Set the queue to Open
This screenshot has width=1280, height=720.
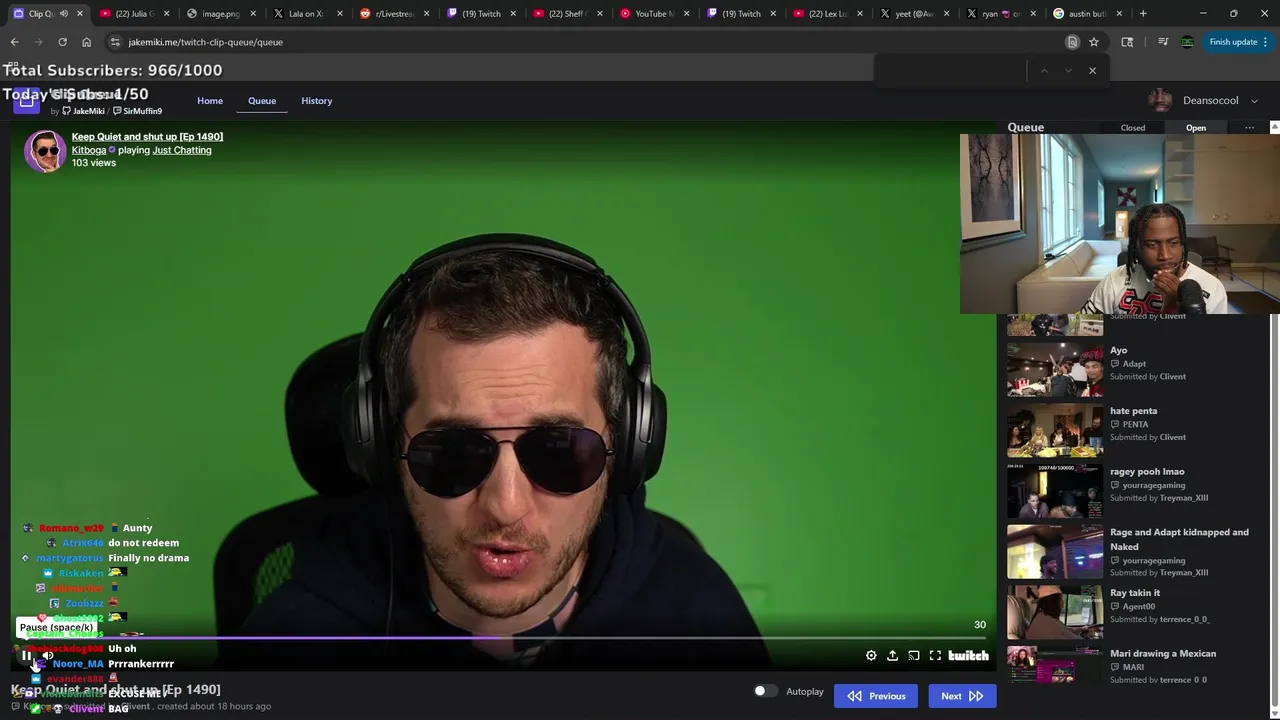[1196, 128]
